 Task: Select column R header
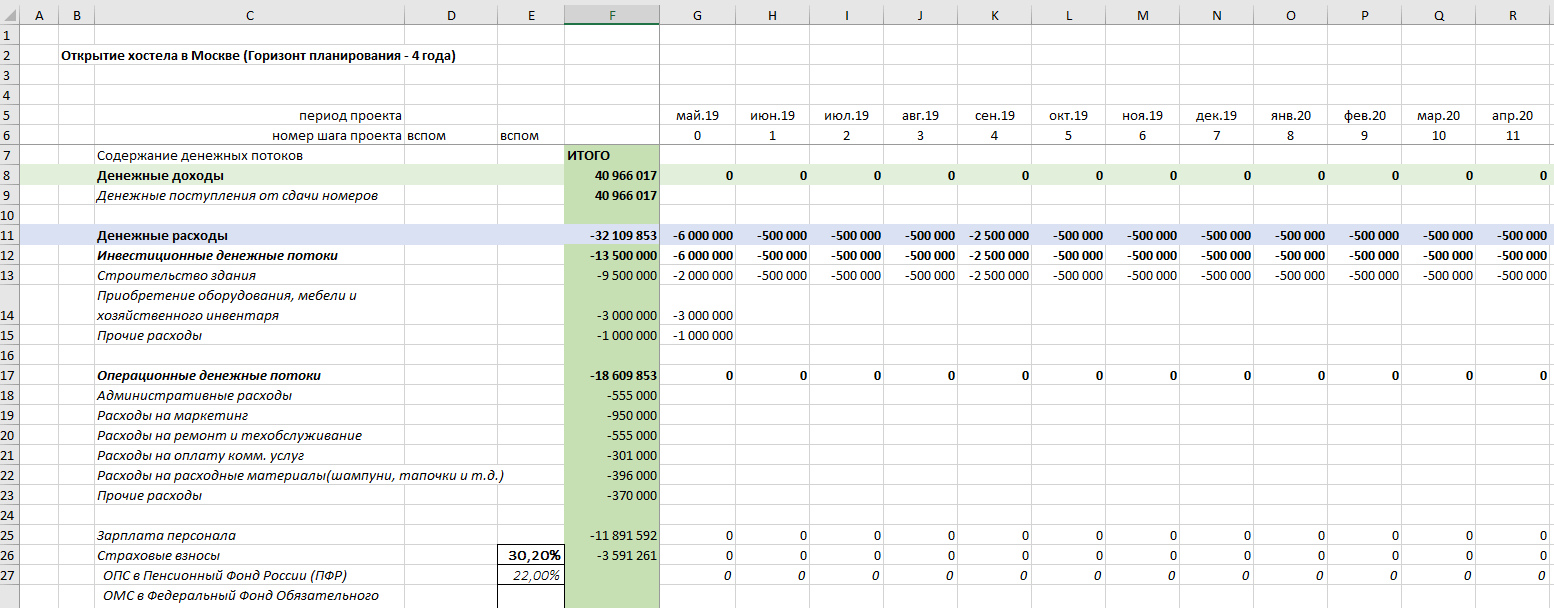[x=1512, y=15]
